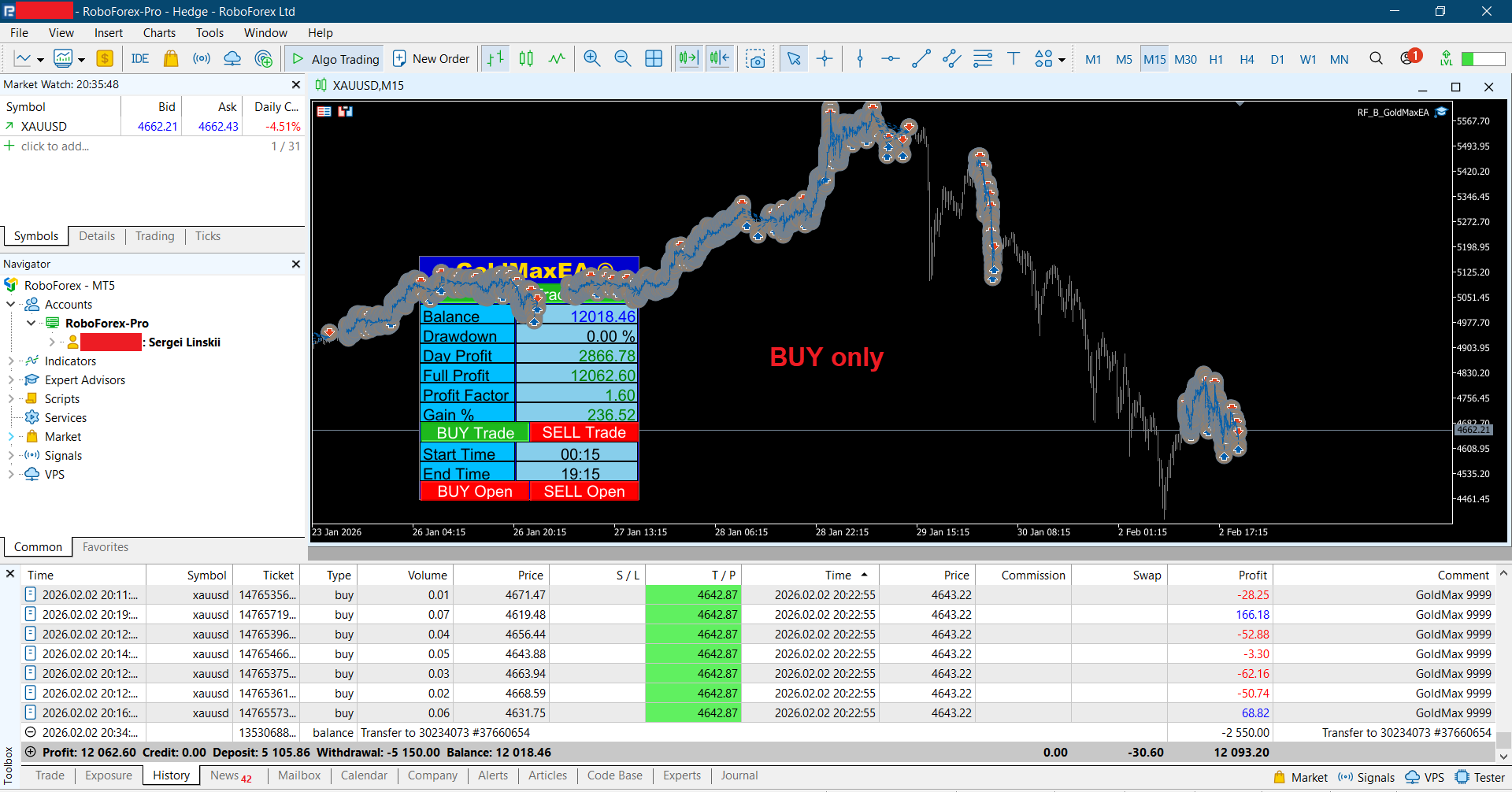Switch to the Favorites tab
The width and height of the screenshot is (1512, 792).
[106, 547]
